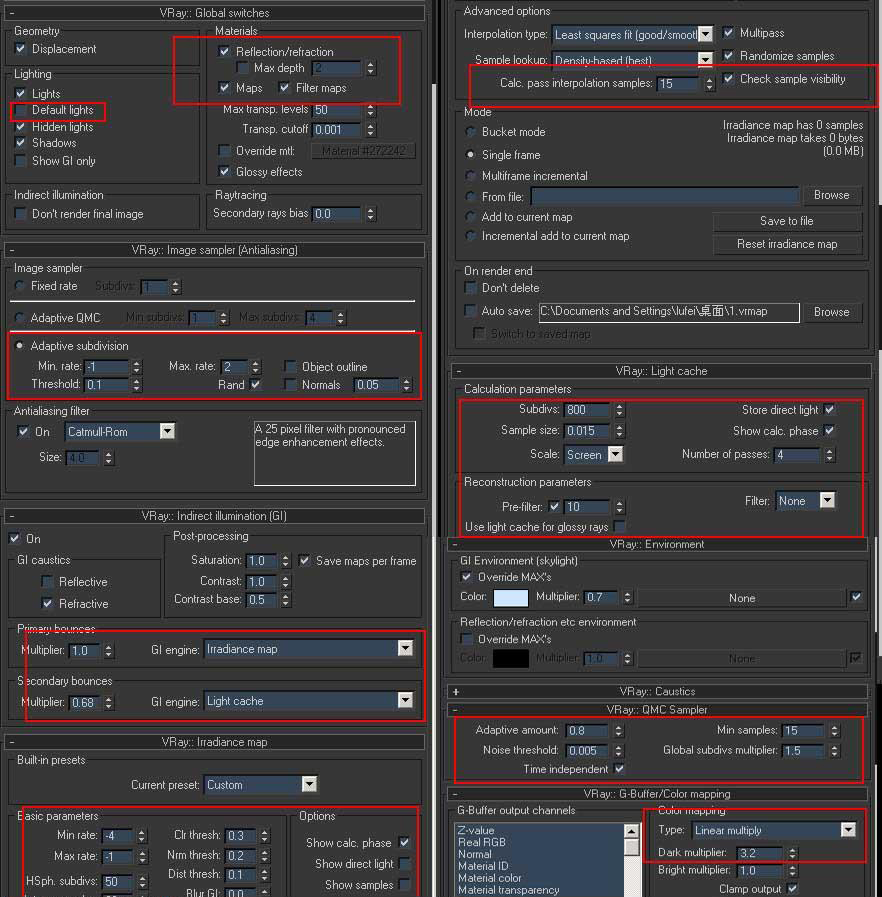Click Browse next to From file
This screenshot has width=882, height=897.
832,195
